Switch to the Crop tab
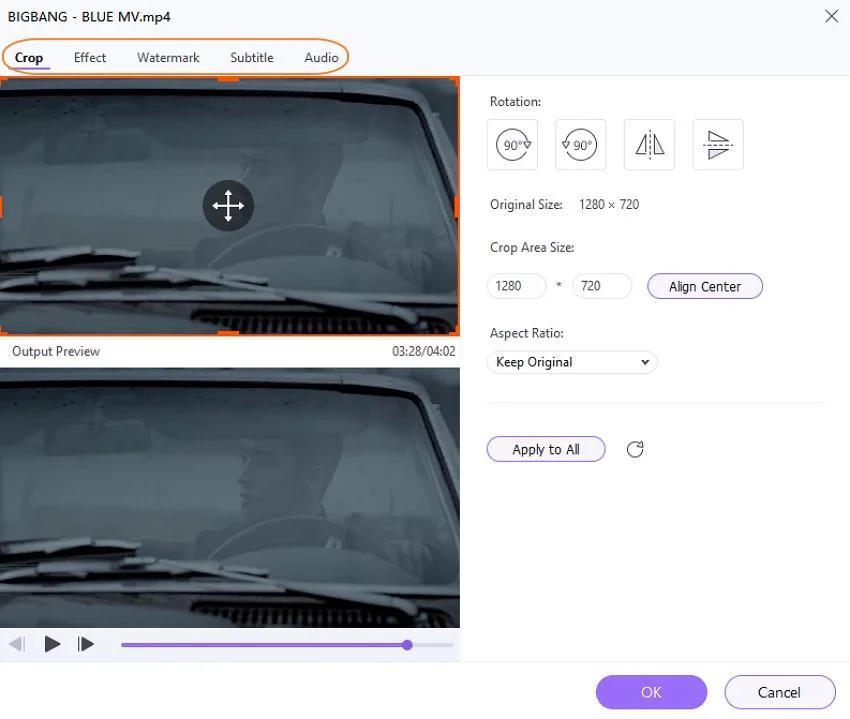This screenshot has height=719, width=850. pyautogui.click(x=29, y=57)
